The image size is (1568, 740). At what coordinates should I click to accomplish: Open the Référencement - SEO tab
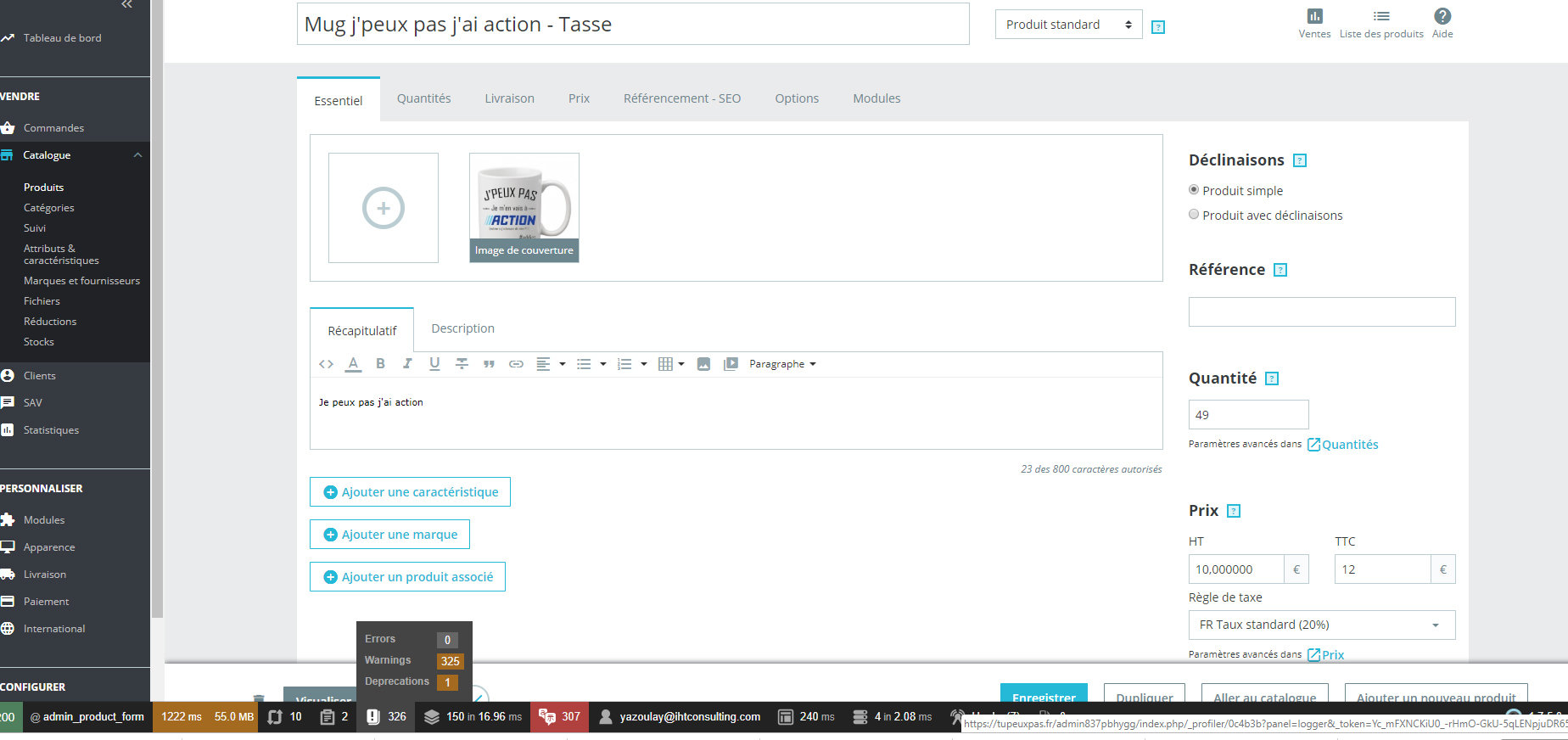(x=682, y=98)
